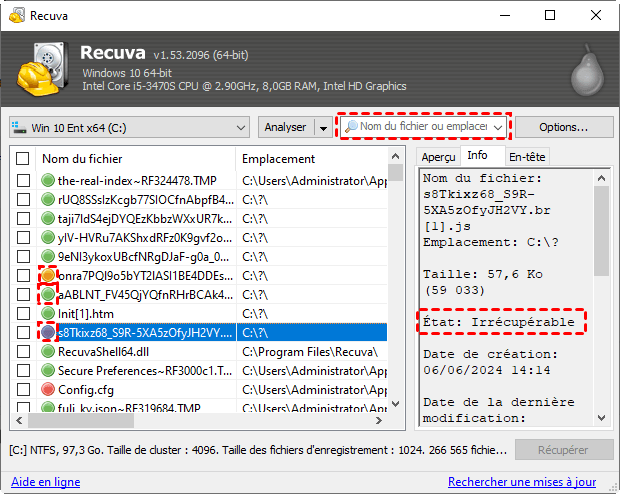Check the onra7PQI9o5 file checkbox
Viewport: 620px width, 494px height.
tap(23, 275)
